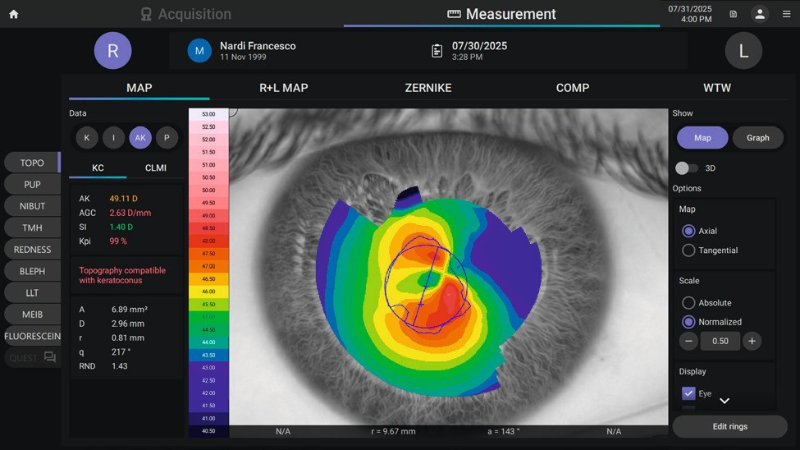Screen dimensions: 800x450
Task: Click the home icon
Action: click(13, 14)
